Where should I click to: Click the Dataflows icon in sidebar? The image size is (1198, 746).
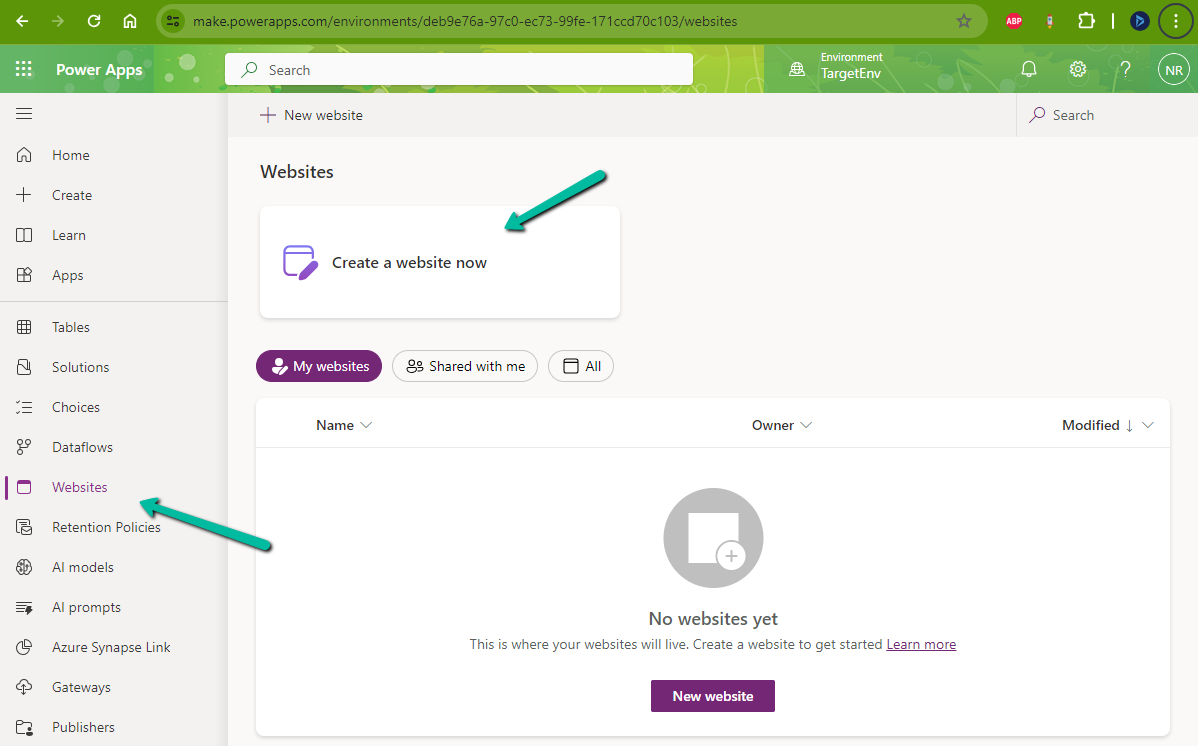tap(24, 447)
